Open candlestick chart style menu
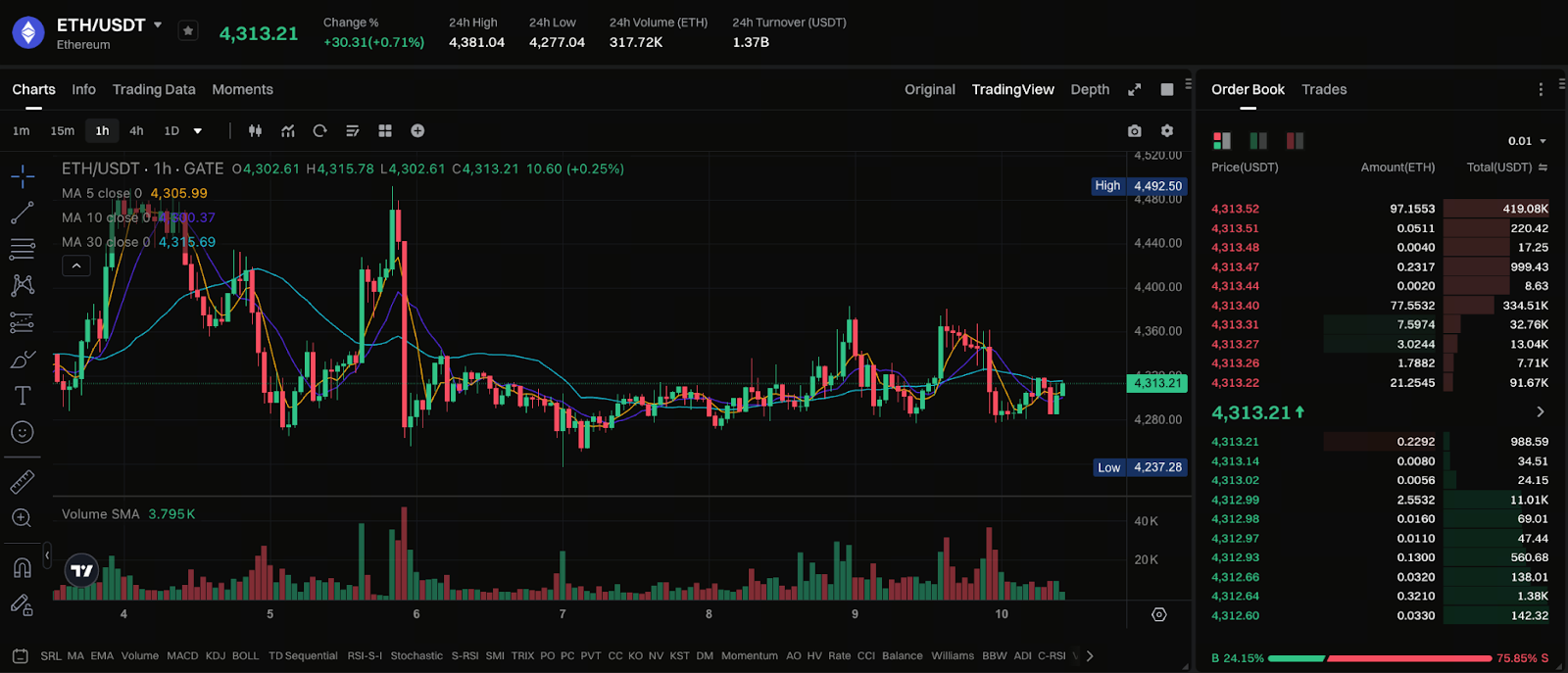The height and width of the screenshot is (673, 1568). point(256,130)
